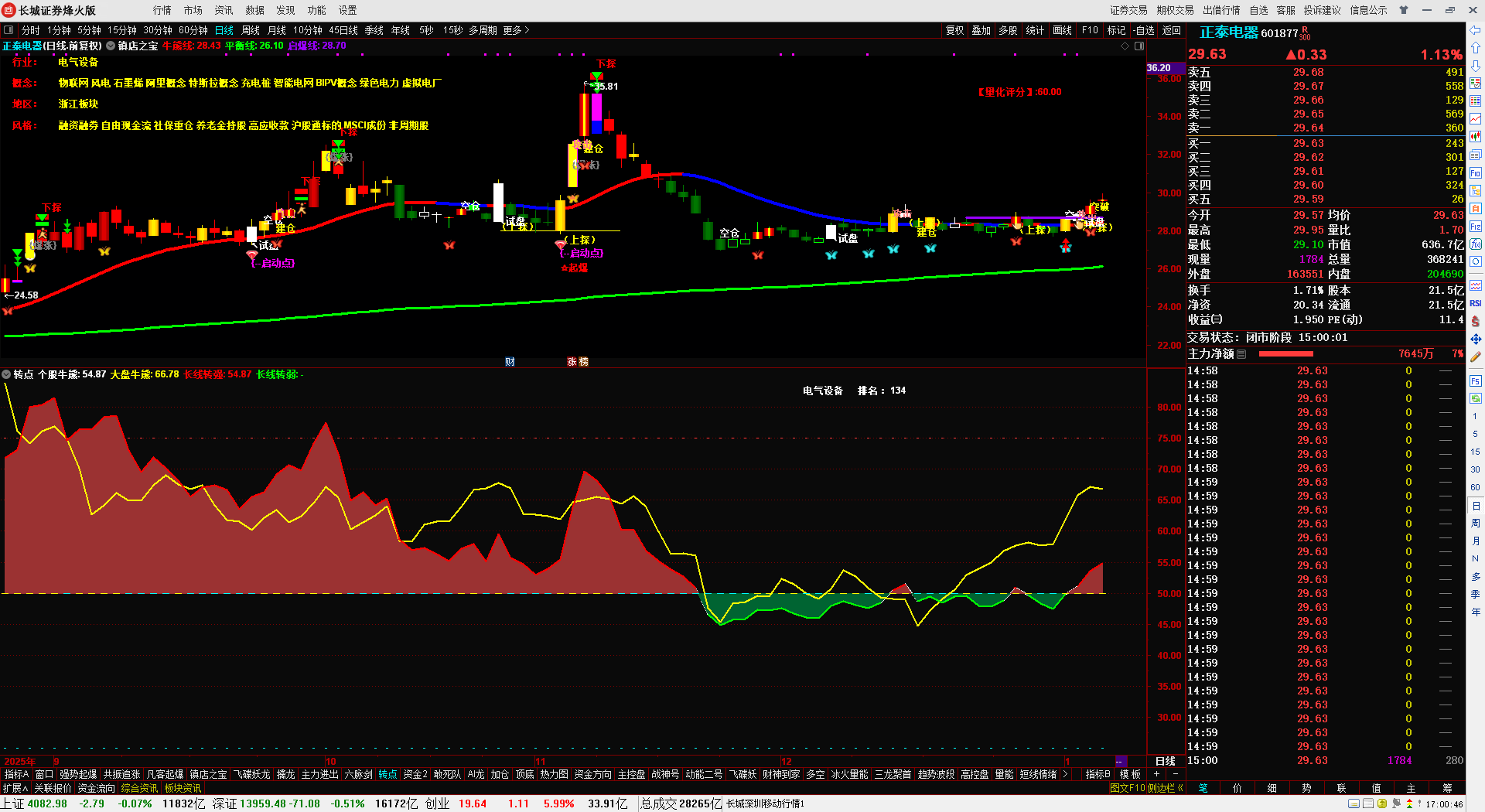Viewport: 1485px width, 812px height.
Task: Click the pencil drawing tool sidebar icon
Action: pyautogui.click(x=1476, y=357)
